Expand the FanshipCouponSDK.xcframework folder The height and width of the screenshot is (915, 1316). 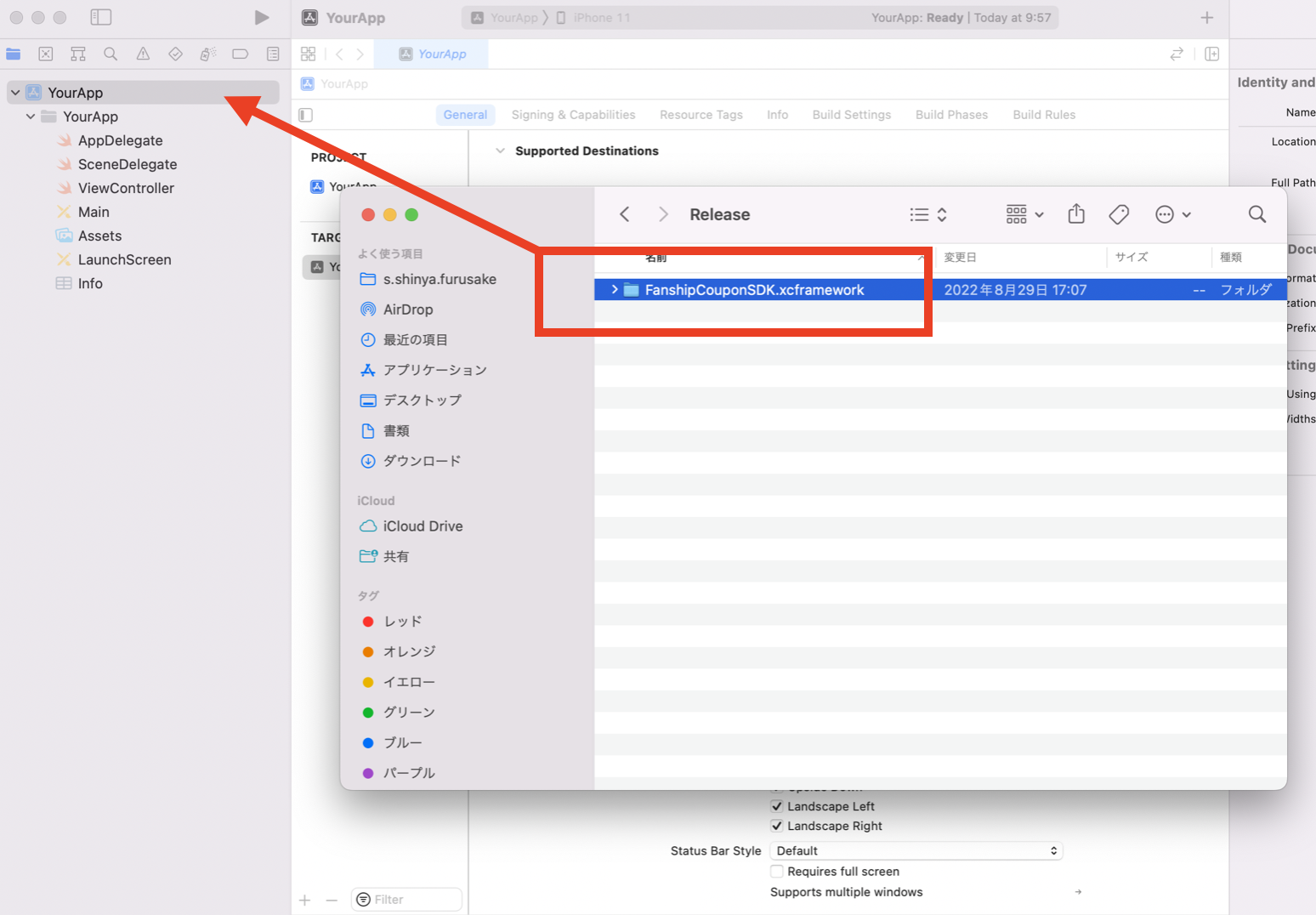click(x=615, y=290)
